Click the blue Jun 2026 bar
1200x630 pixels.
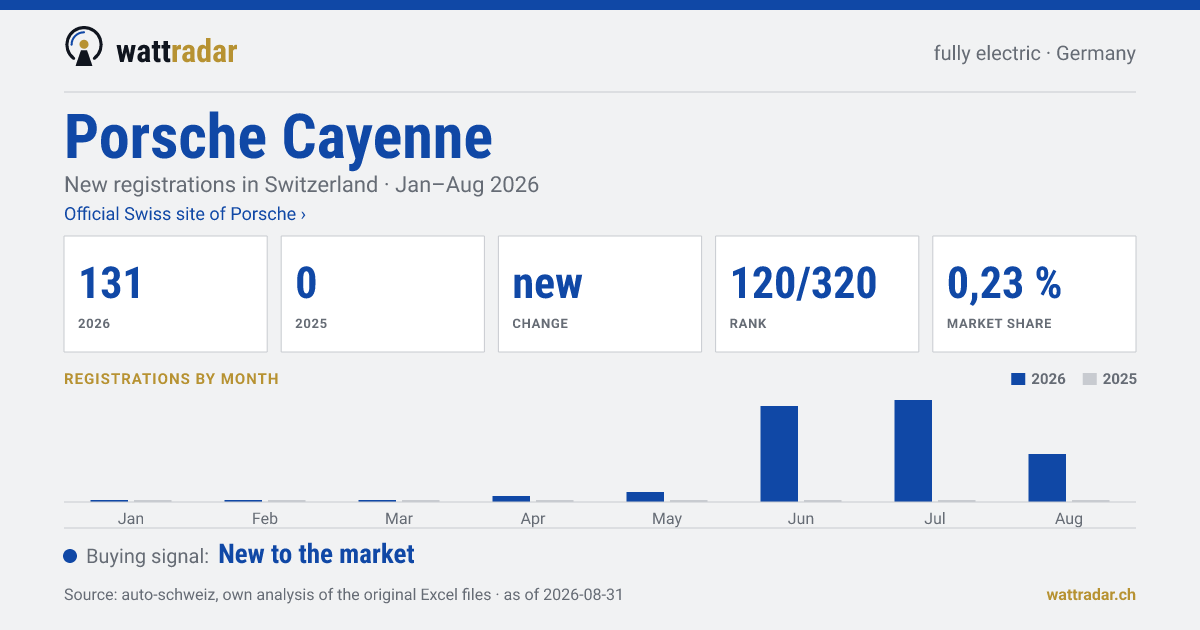click(x=779, y=453)
